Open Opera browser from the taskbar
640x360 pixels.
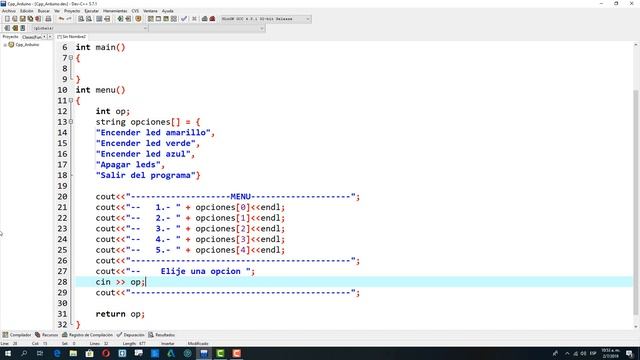pyautogui.click(x=106, y=353)
